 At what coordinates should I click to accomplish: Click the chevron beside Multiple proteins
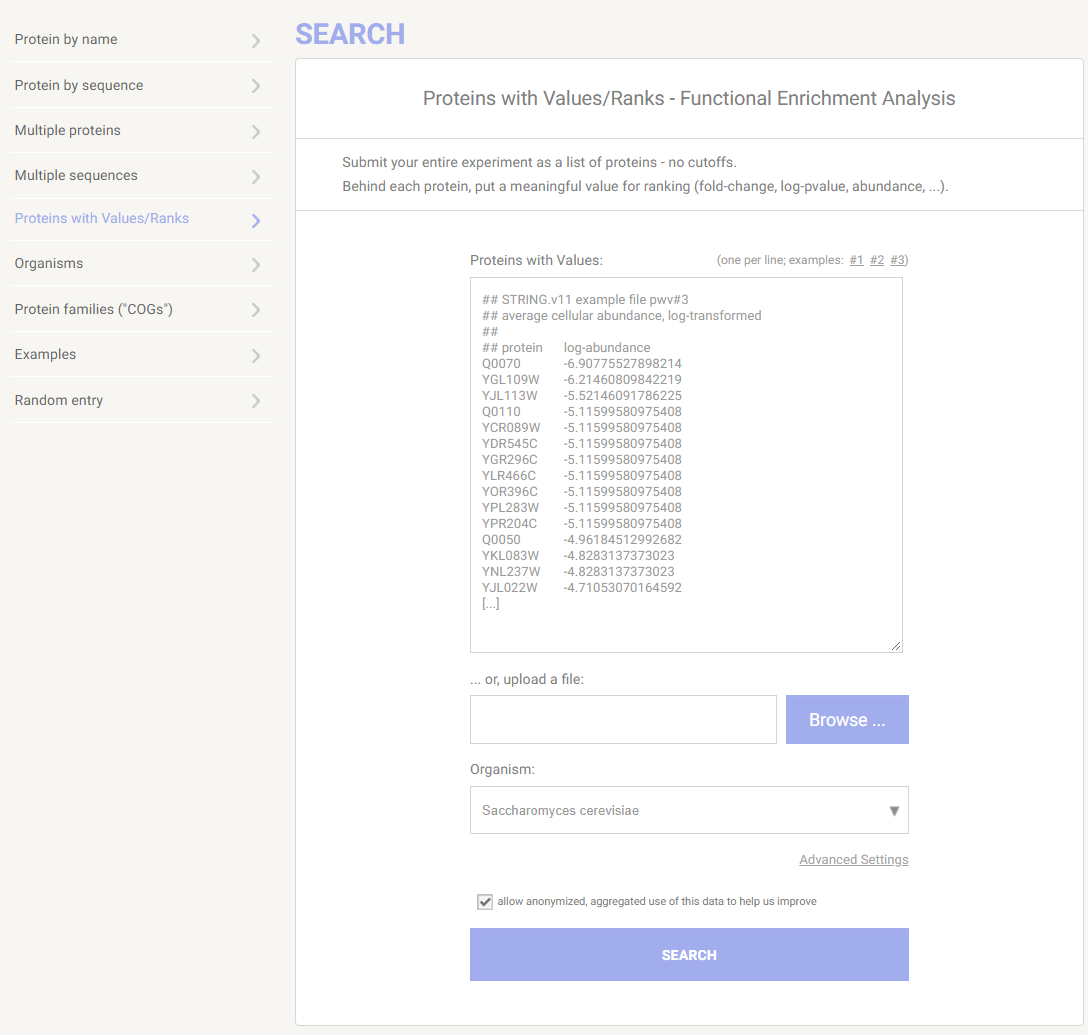[256, 131]
